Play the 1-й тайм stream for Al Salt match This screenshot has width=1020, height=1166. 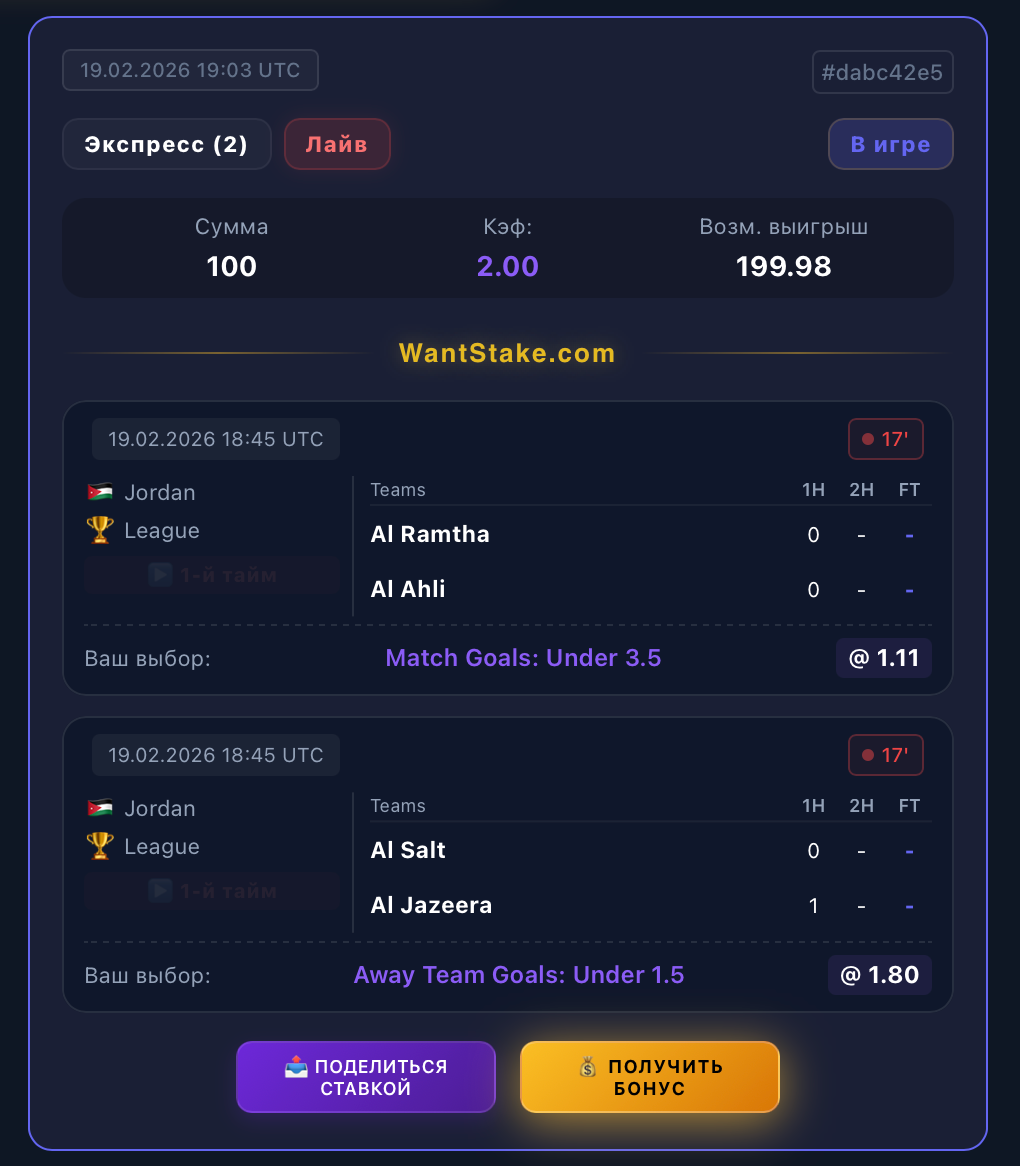[x=212, y=891]
